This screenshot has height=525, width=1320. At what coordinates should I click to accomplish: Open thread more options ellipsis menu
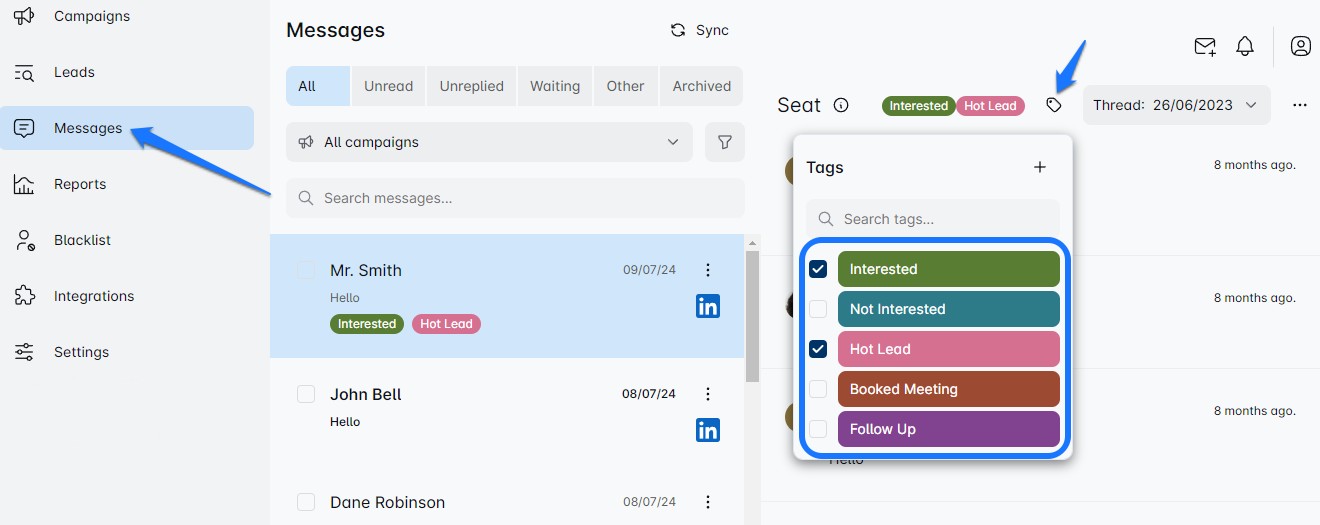[1299, 105]
